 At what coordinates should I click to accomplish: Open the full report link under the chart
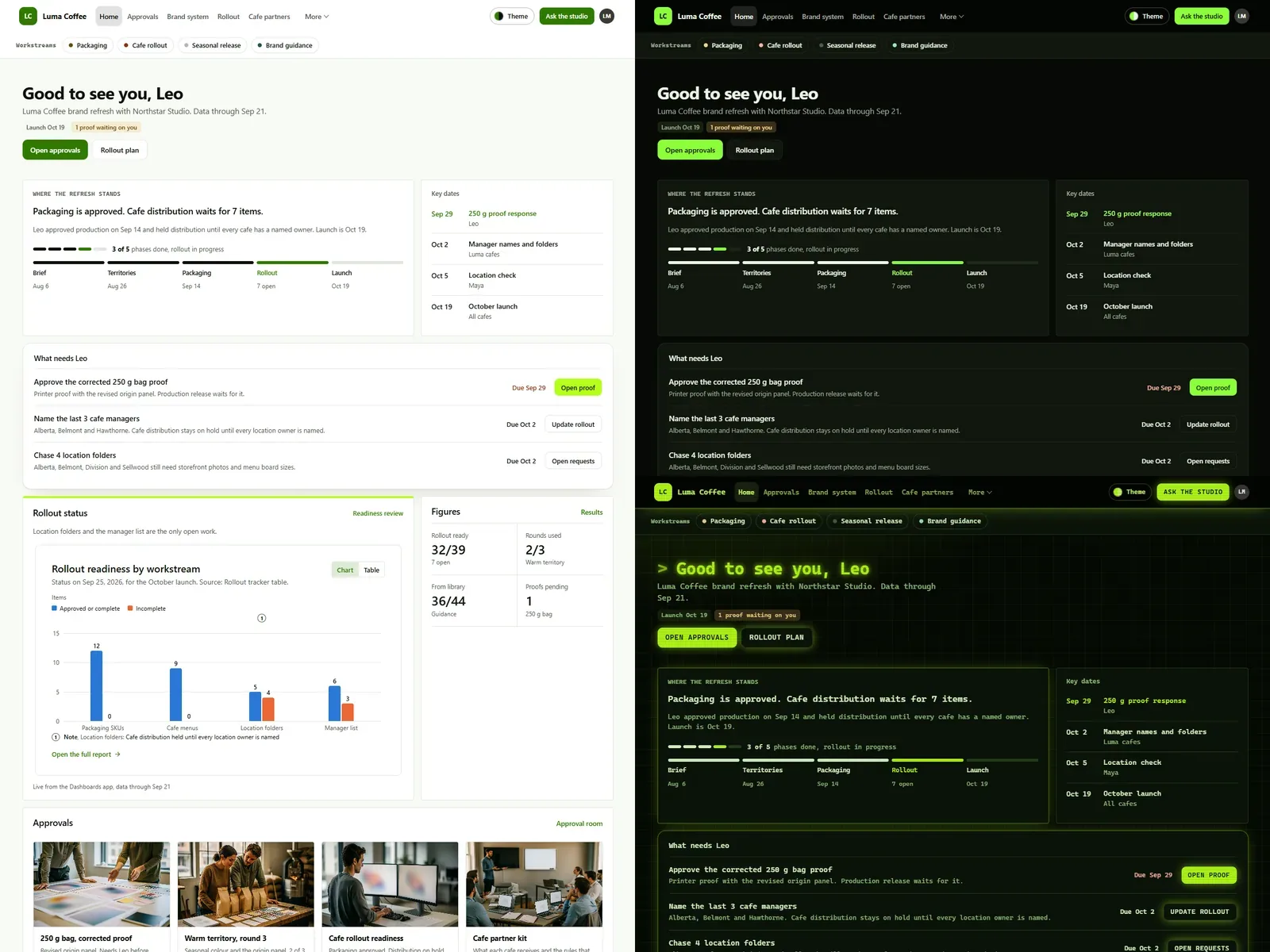coord(86,754)
